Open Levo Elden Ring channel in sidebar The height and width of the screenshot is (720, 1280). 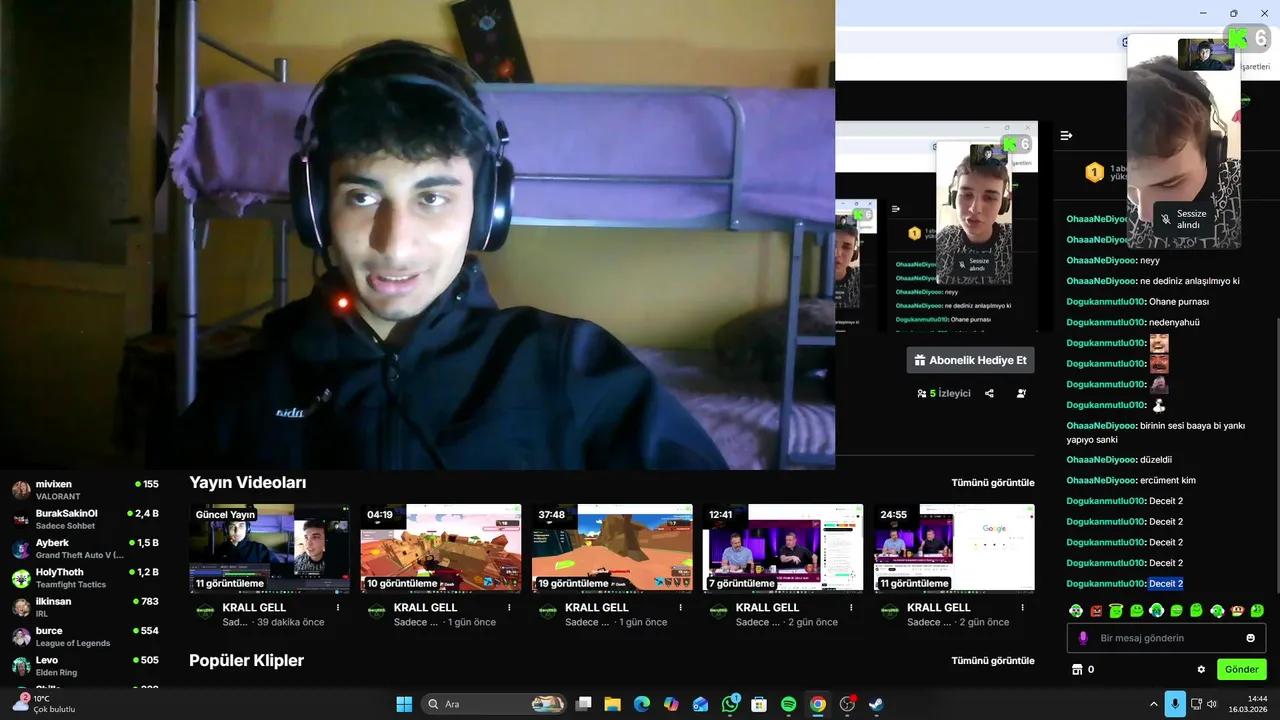tap(85, 666)
